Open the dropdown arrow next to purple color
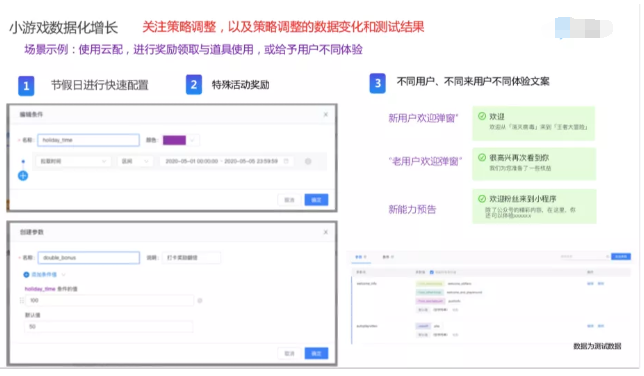Image resolution: width=644 pixels, height=376 pixels. coord(193,140)
